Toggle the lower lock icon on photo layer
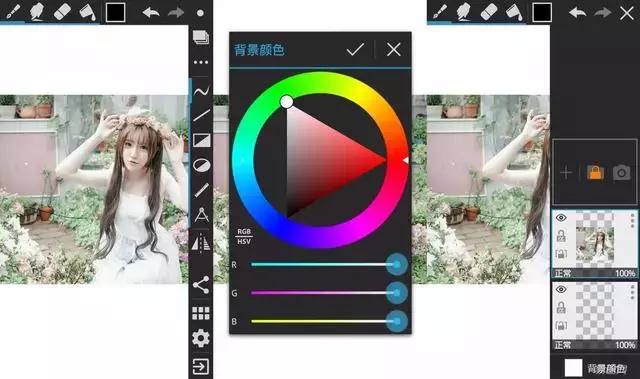 (561, 254)
